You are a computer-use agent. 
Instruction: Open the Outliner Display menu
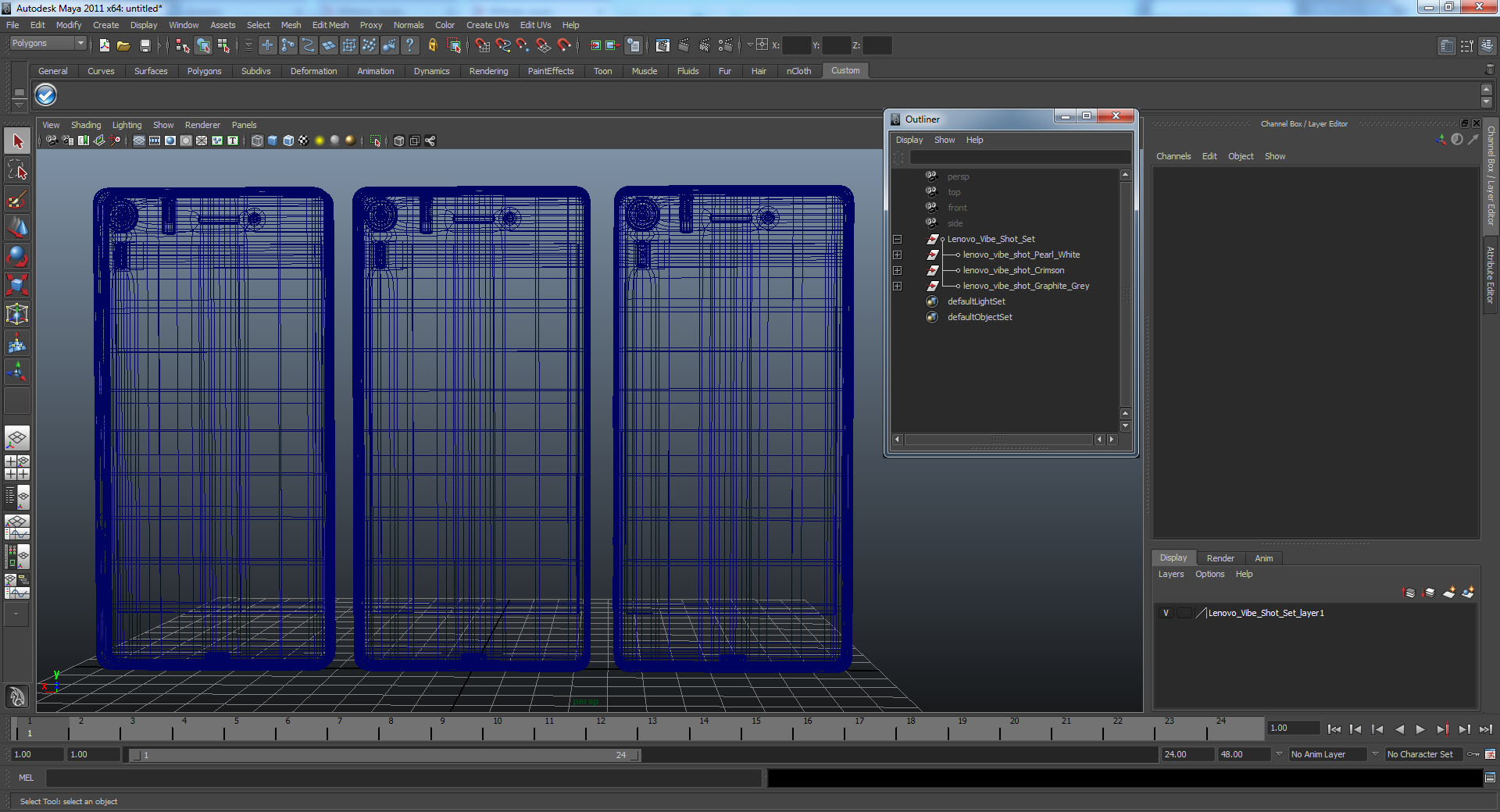pos(909,141)
